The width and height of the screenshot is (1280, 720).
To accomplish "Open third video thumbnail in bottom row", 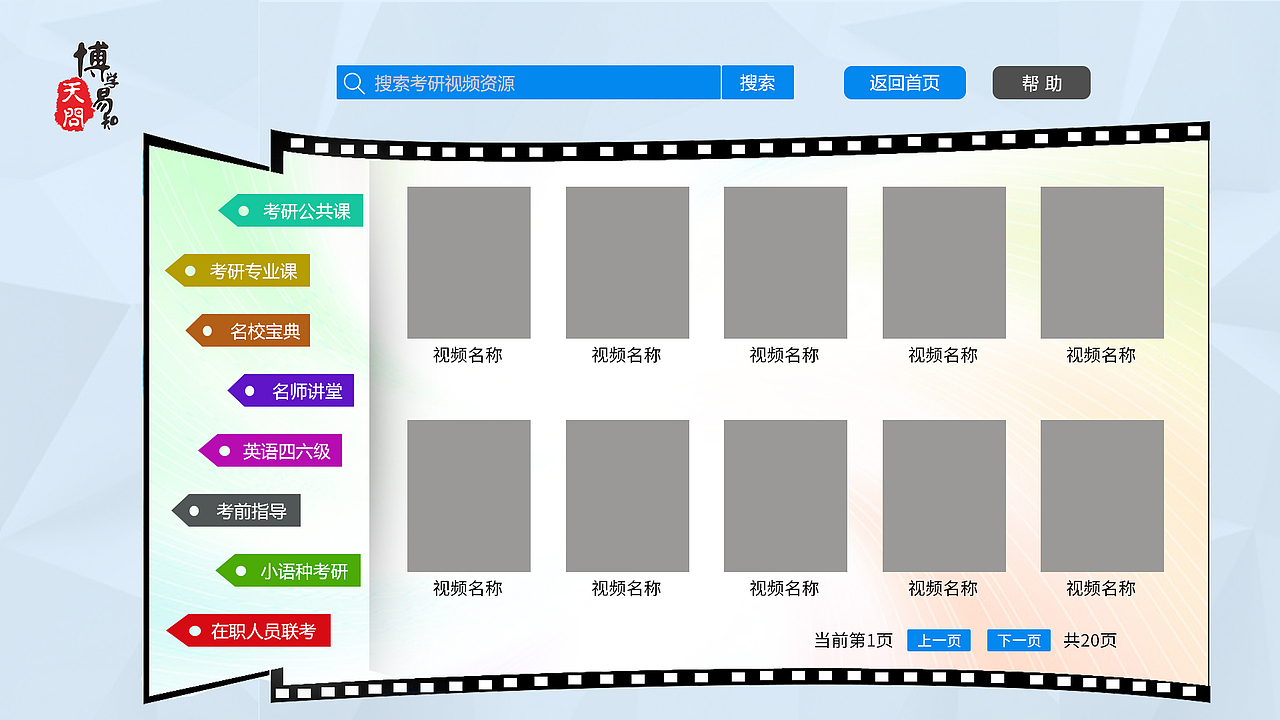I will tap(786, 496).
